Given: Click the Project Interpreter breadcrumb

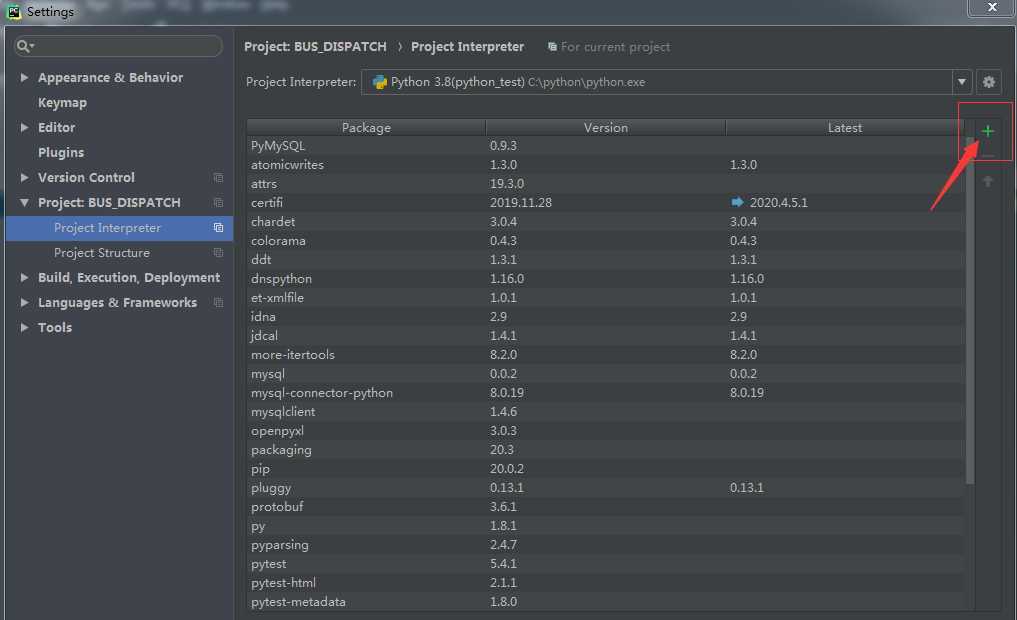Looking at the screenshot, I should click(x=467, y=47).
